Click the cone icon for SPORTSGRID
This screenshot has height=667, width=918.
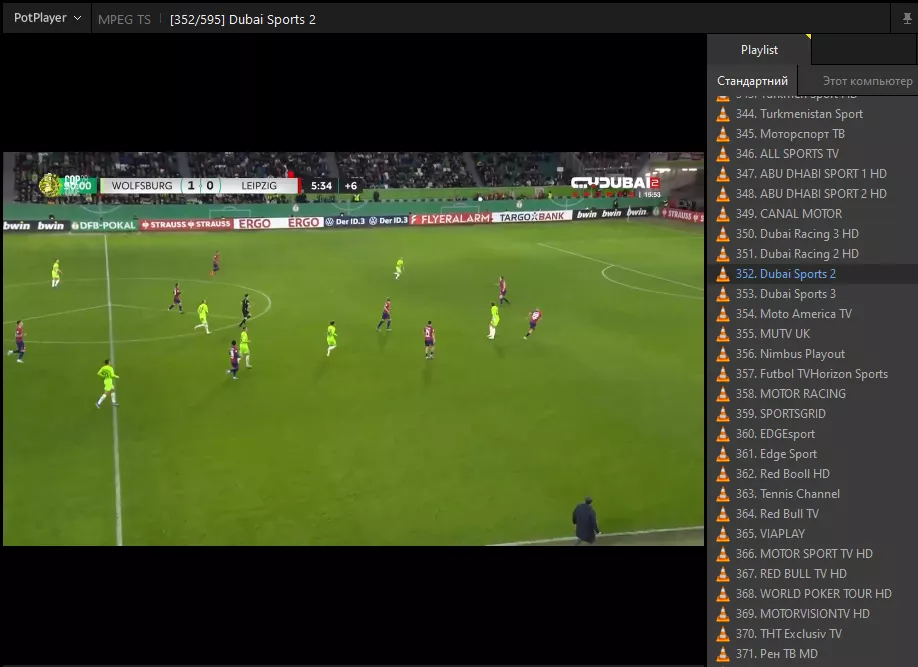click(x=723, y=414)
